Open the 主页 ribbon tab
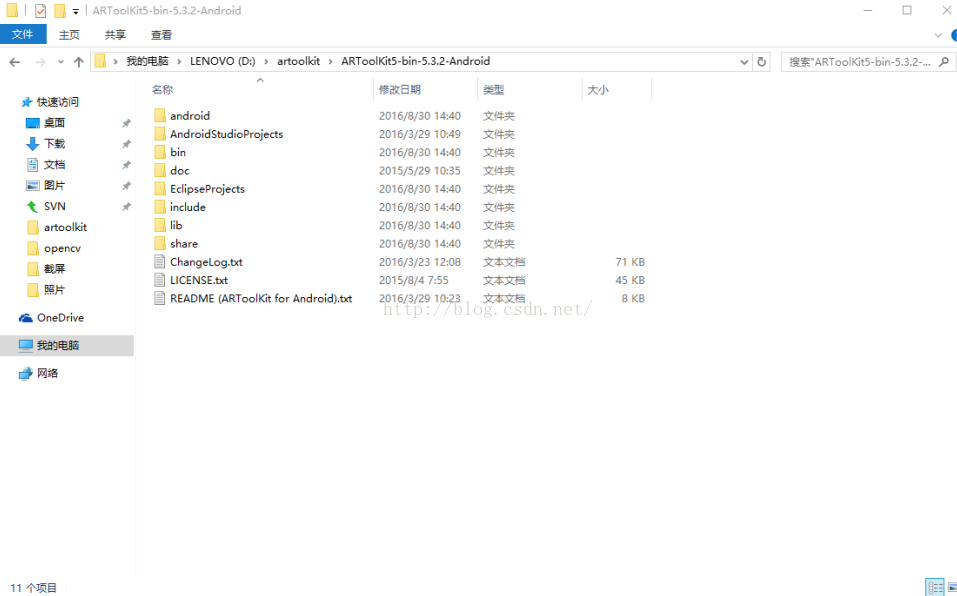This screenshot has height=596, width=957. [69, 35]
